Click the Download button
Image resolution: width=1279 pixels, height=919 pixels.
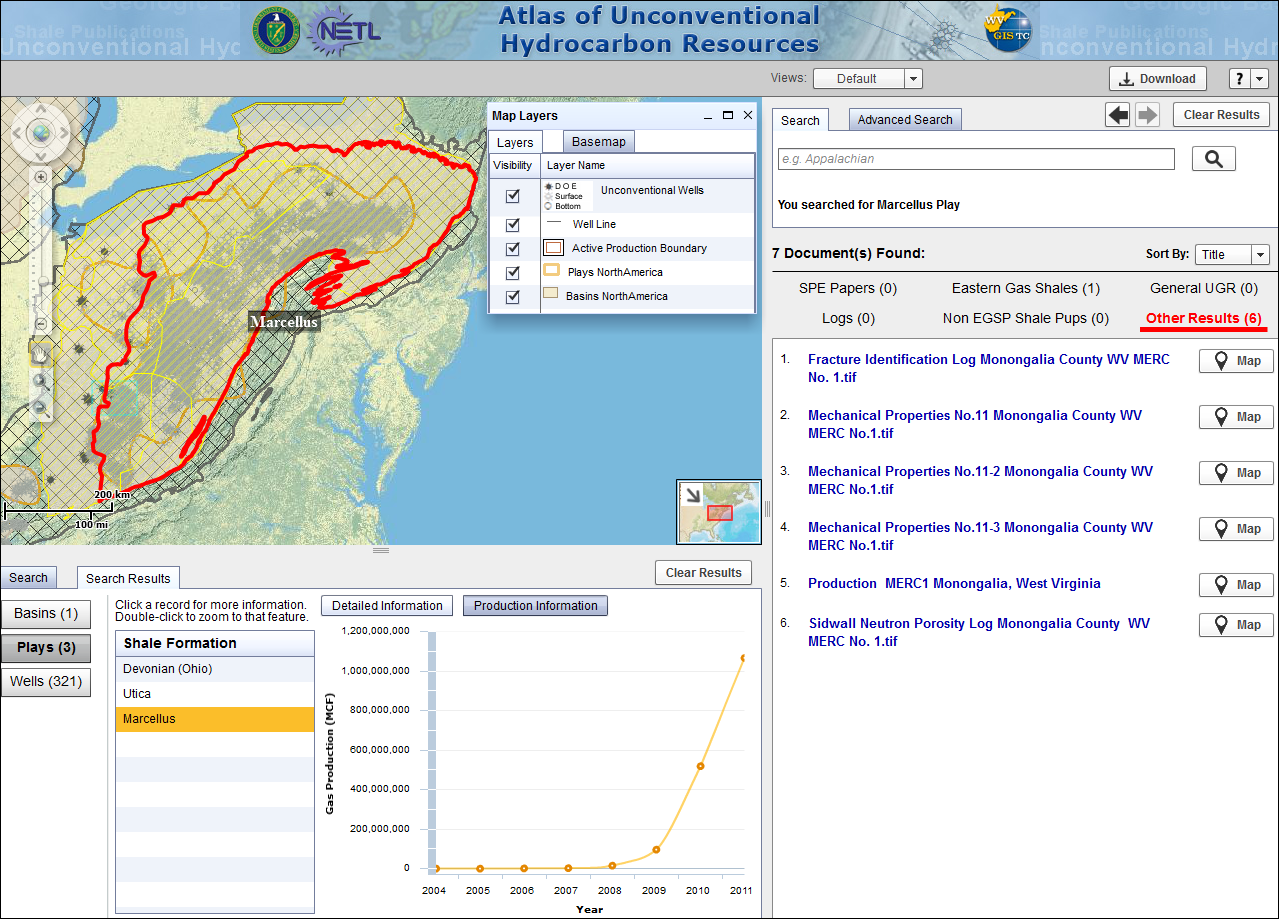pyautogui.click(x=1157, y=79)
